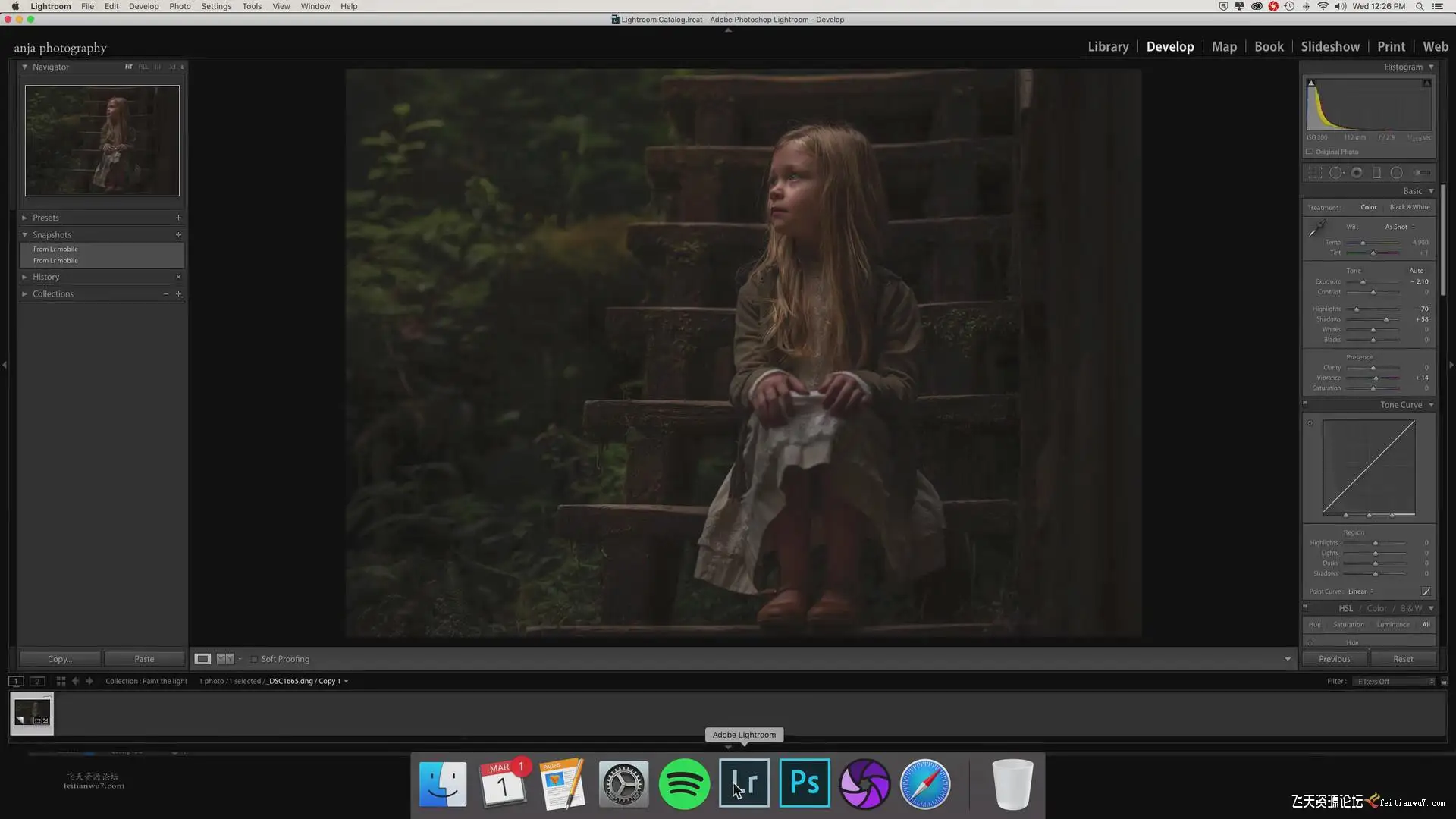Viewport: 1456px width, 819px height.
Task: Click the Exposure slider handle
Action: [1363, 282]
